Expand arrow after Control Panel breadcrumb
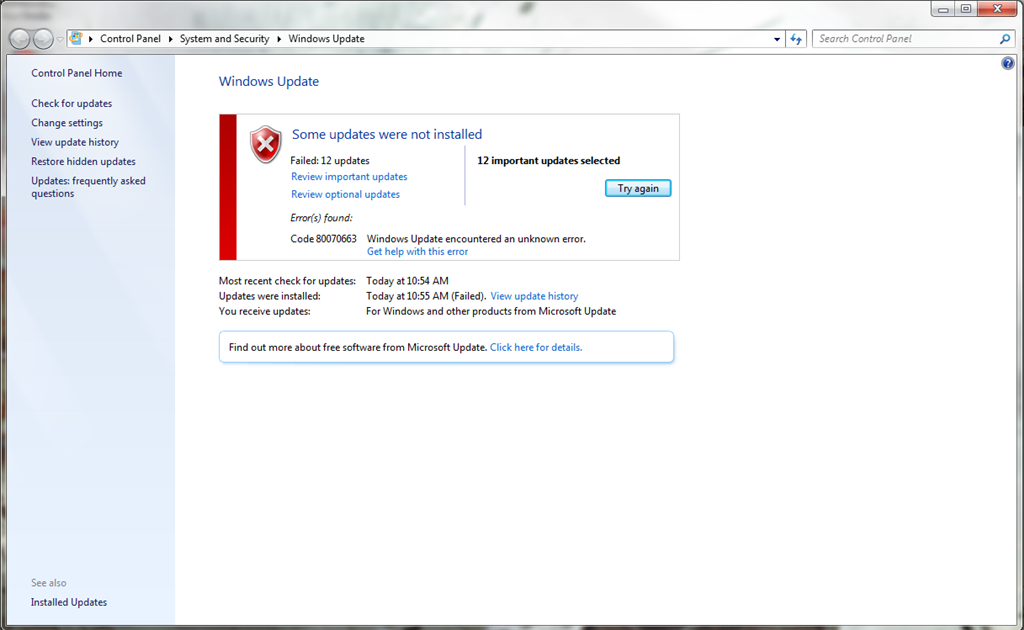Viewport: 1024px width, 630px height. (x=170, y=39)
